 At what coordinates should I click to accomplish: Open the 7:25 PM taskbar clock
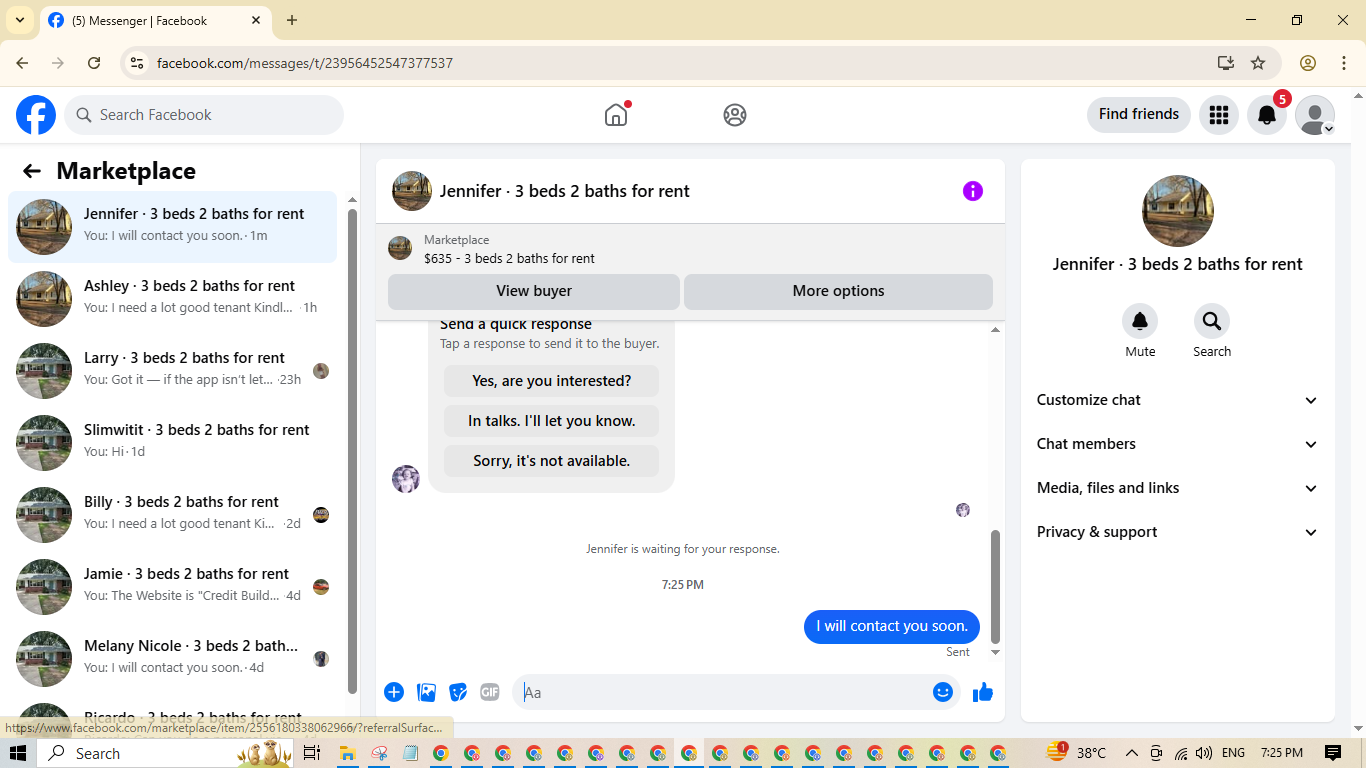[x=1282, y=753]
